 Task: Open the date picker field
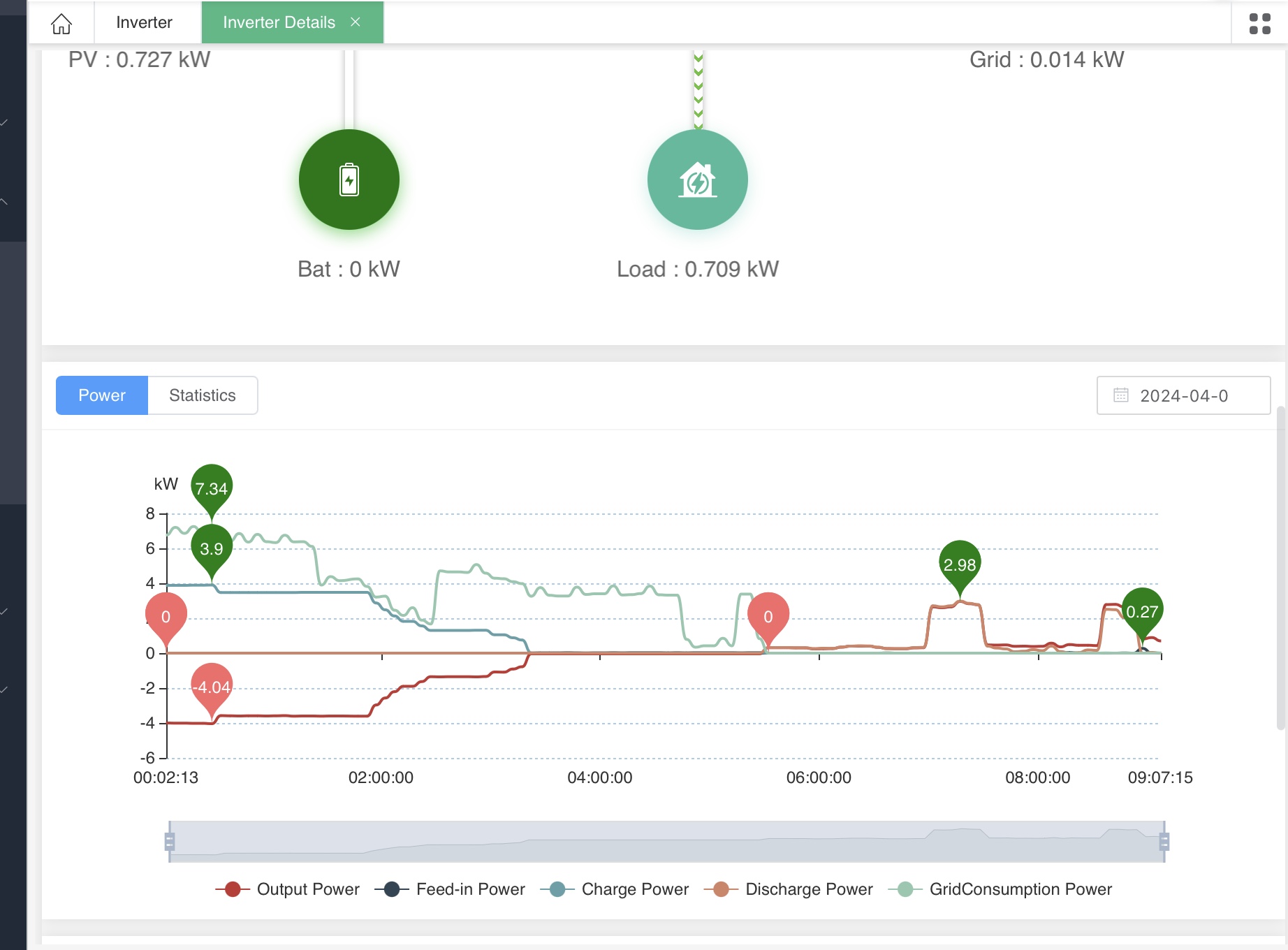(1183, 395)
